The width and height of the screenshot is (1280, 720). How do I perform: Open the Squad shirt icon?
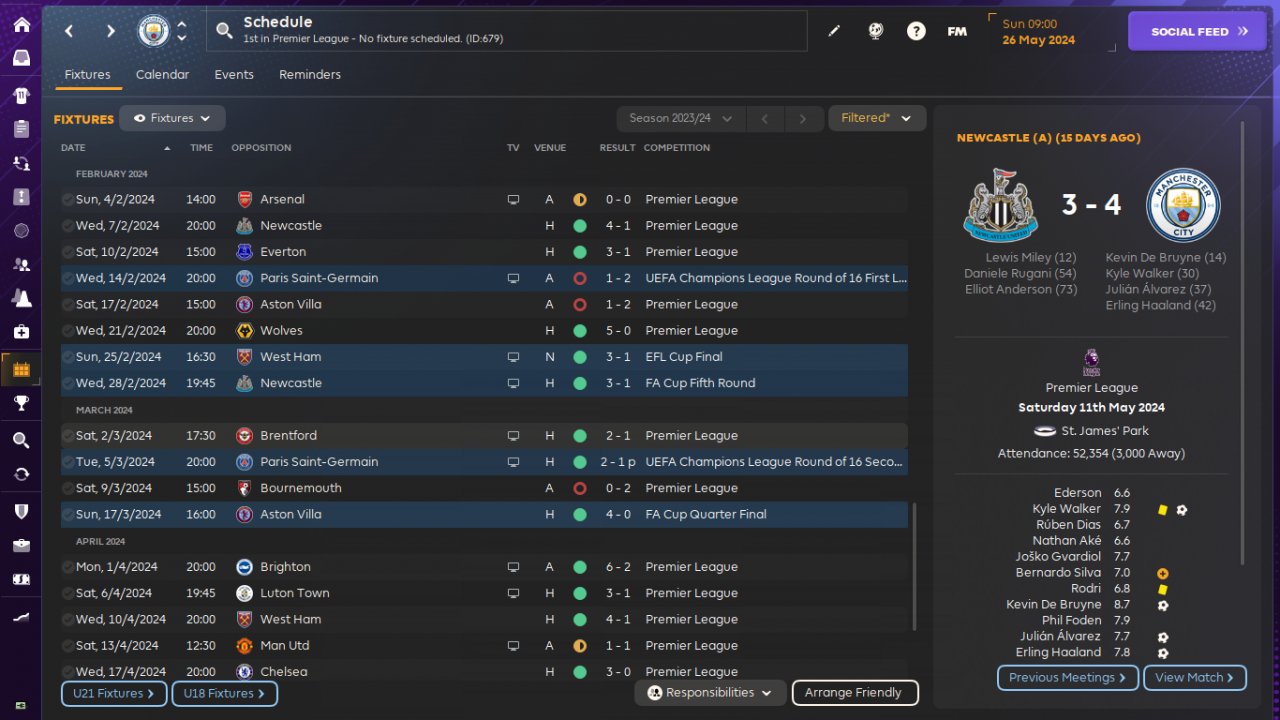(x=21, y=96)
